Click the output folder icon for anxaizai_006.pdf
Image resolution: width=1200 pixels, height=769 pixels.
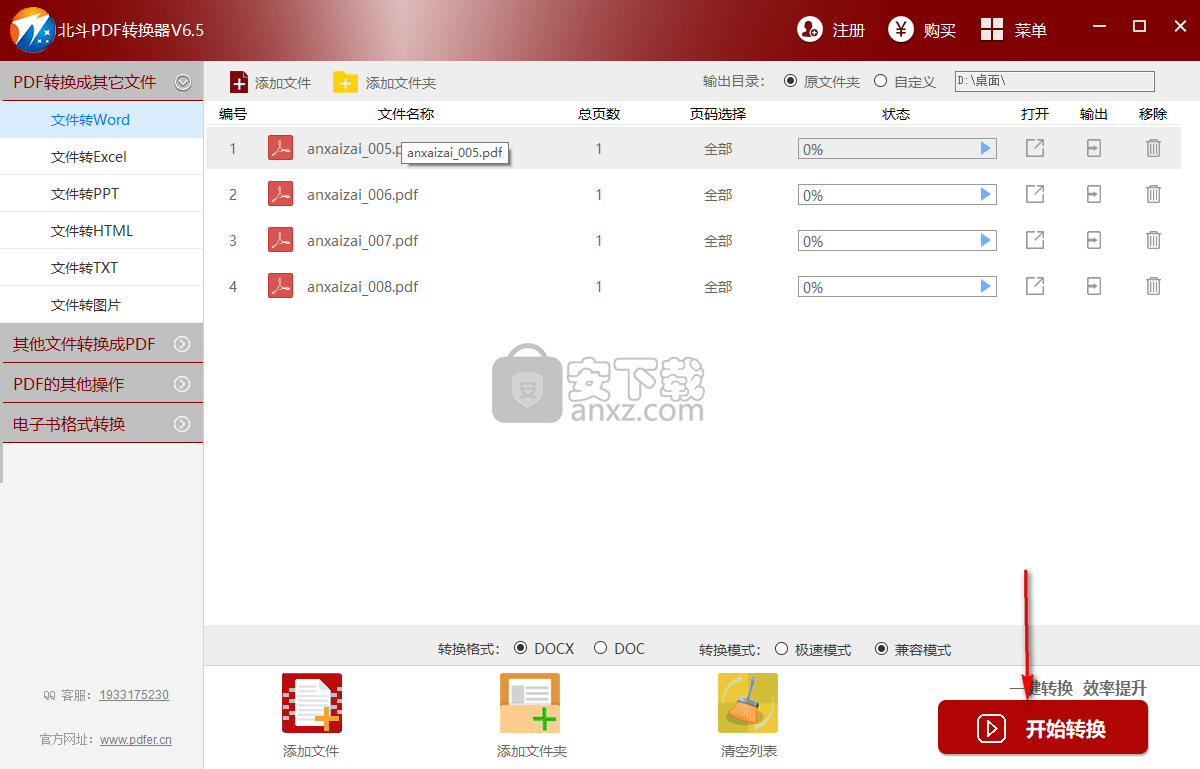pyautogui.click(x=1094, y=194)
